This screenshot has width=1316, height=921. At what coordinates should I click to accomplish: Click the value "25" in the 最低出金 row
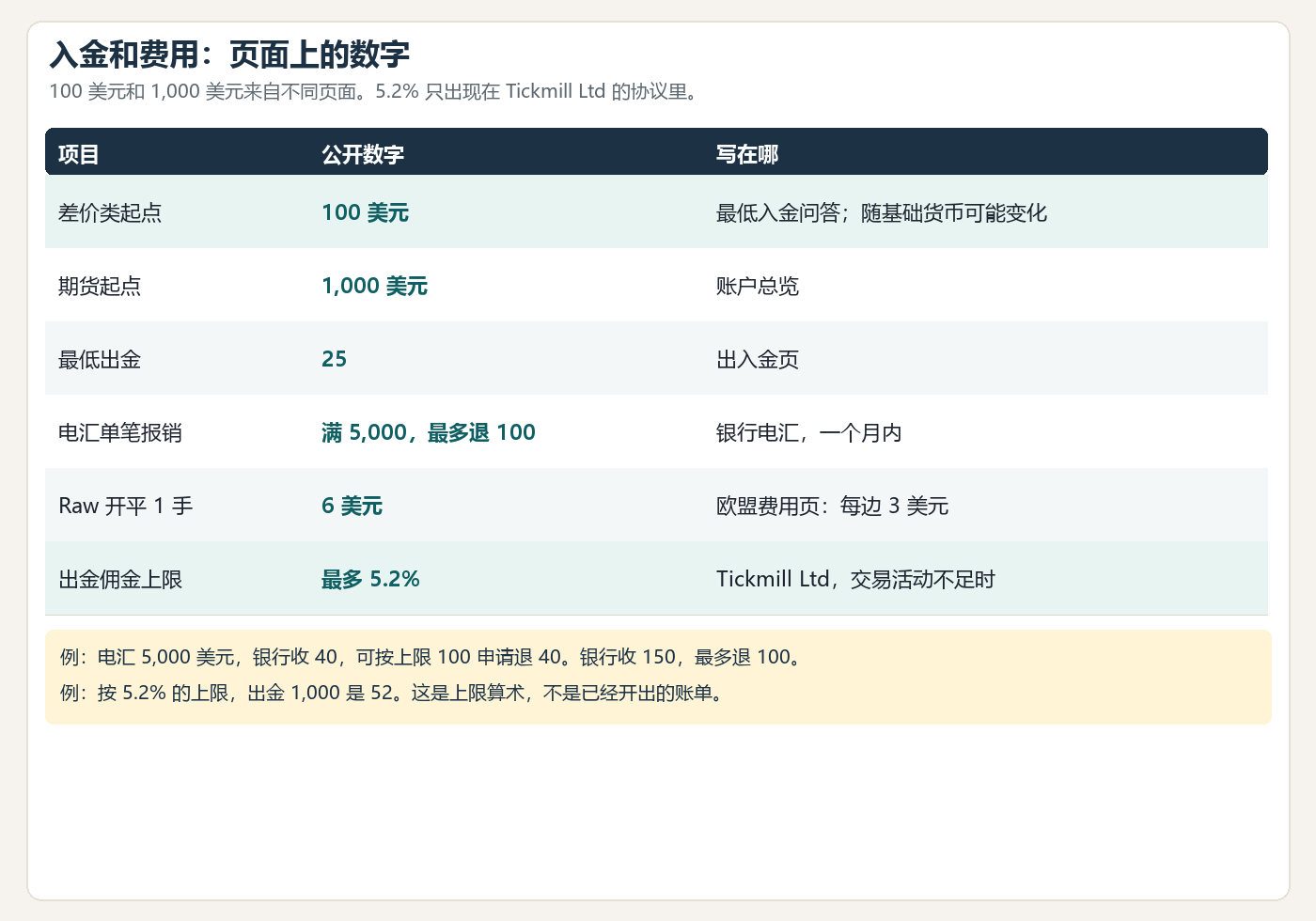tap(335, 359)
